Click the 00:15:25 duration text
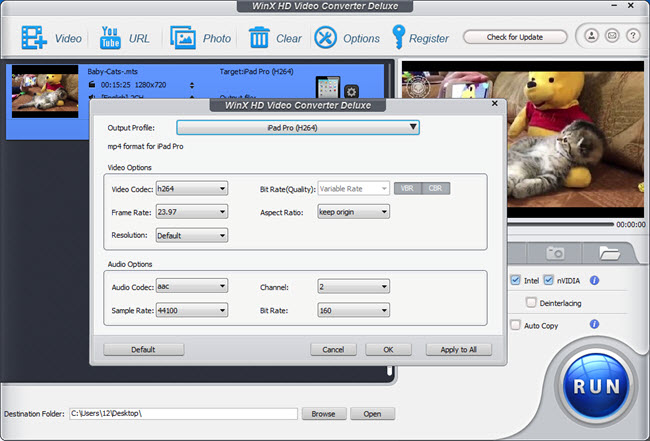Screen dimensions: 650x441 116,85
